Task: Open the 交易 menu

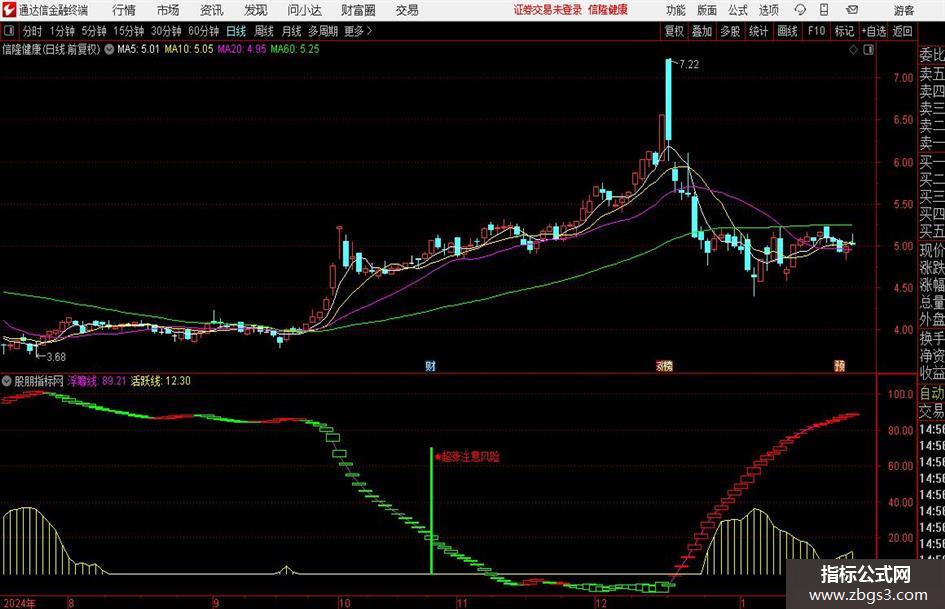Action: [x=407, y=10]
